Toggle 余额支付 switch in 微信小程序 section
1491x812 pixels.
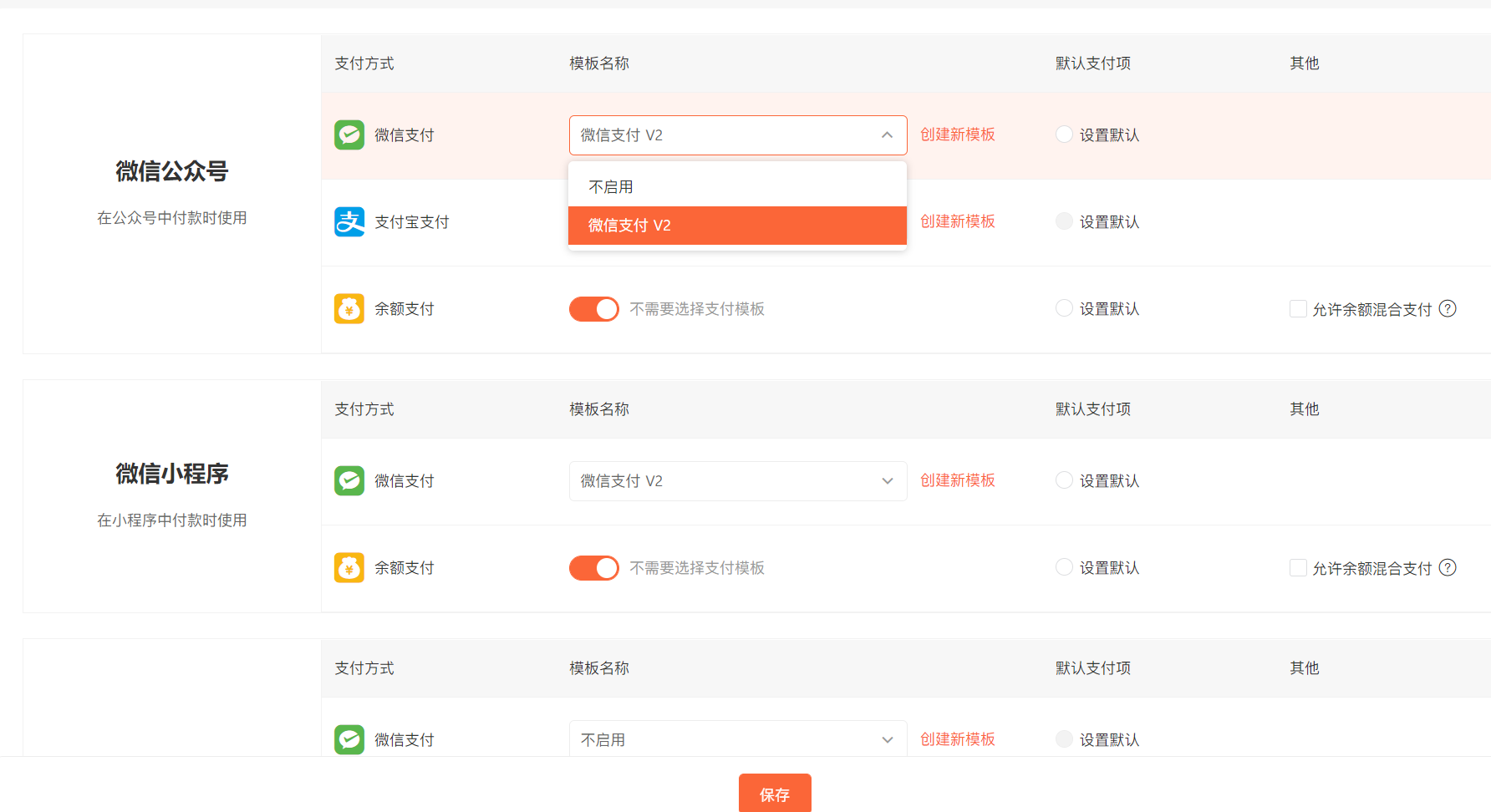click(594, 568)
